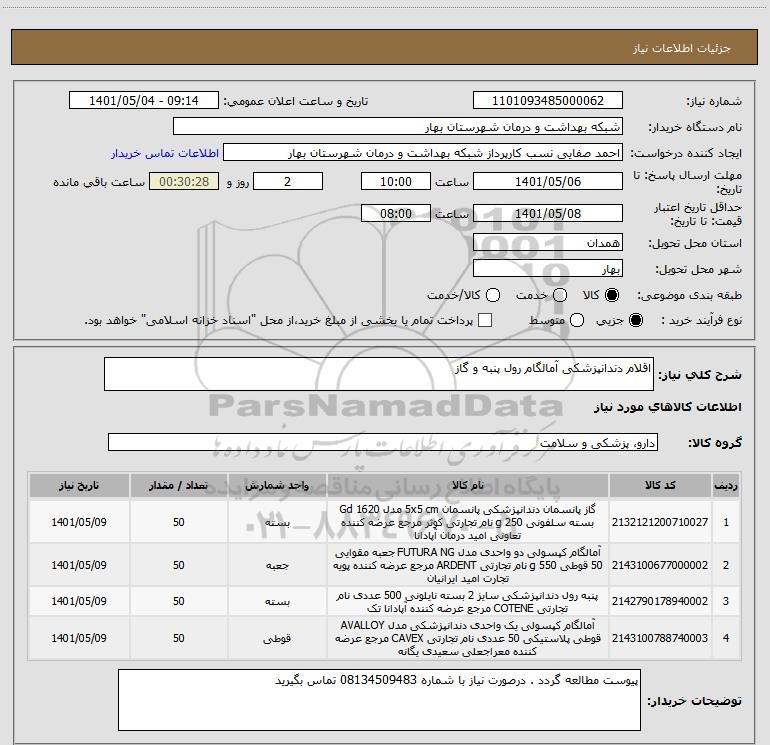Click the price validity date 1401/05/08
This screenshot has width=770, height=745.
[x=548, y=214]
